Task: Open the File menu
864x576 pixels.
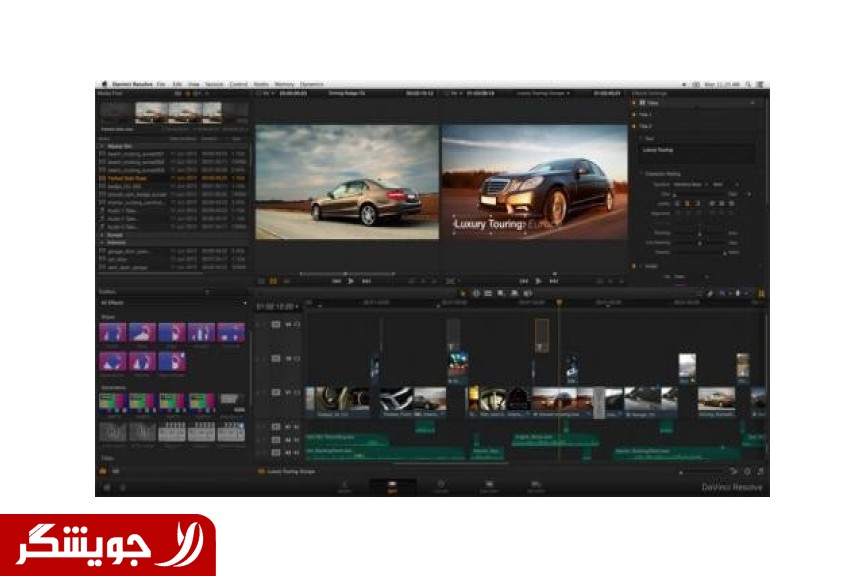Action: coord(161,84)
